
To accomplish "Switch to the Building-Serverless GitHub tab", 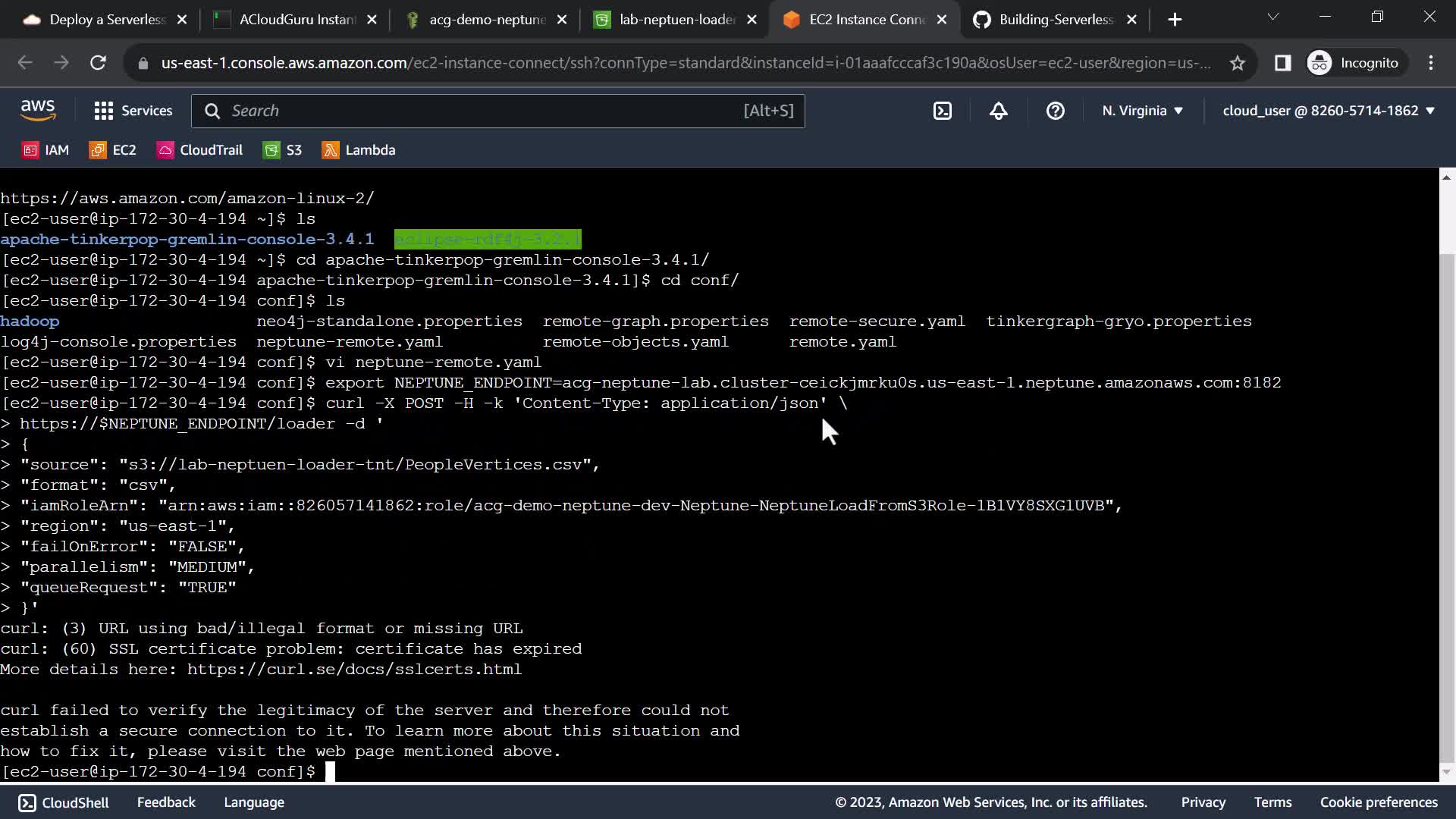I will (1055, 20).
